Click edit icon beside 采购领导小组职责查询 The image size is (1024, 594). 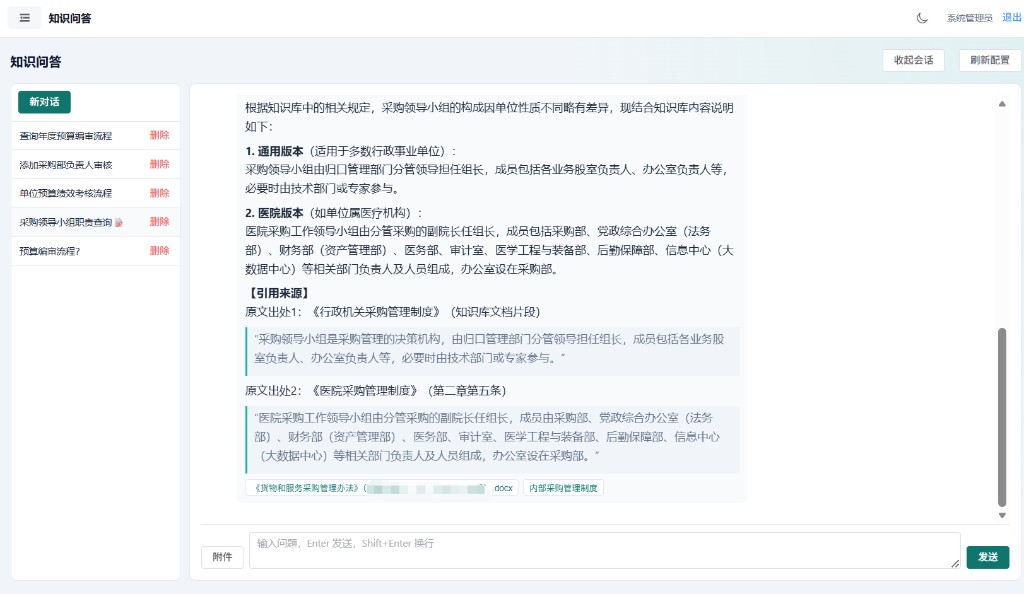tap(119, 223)
